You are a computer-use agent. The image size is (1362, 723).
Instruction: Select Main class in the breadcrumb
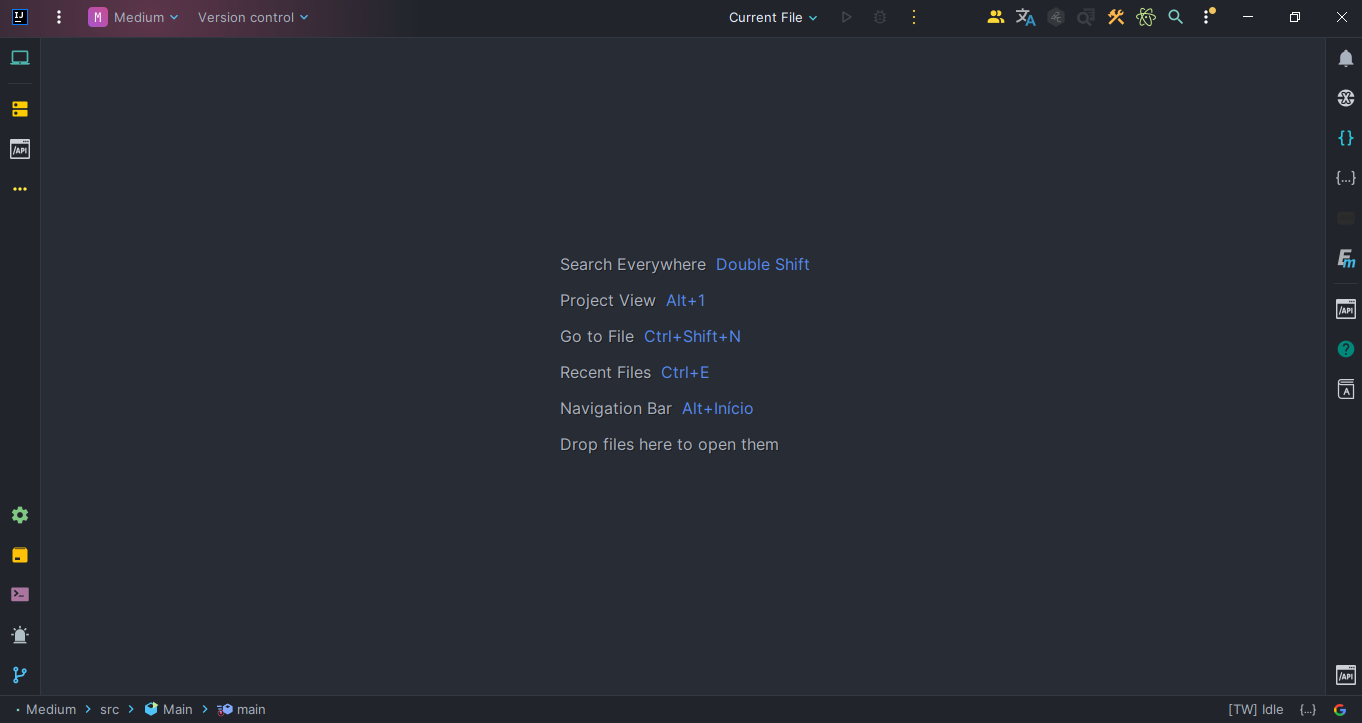point(168,709)
